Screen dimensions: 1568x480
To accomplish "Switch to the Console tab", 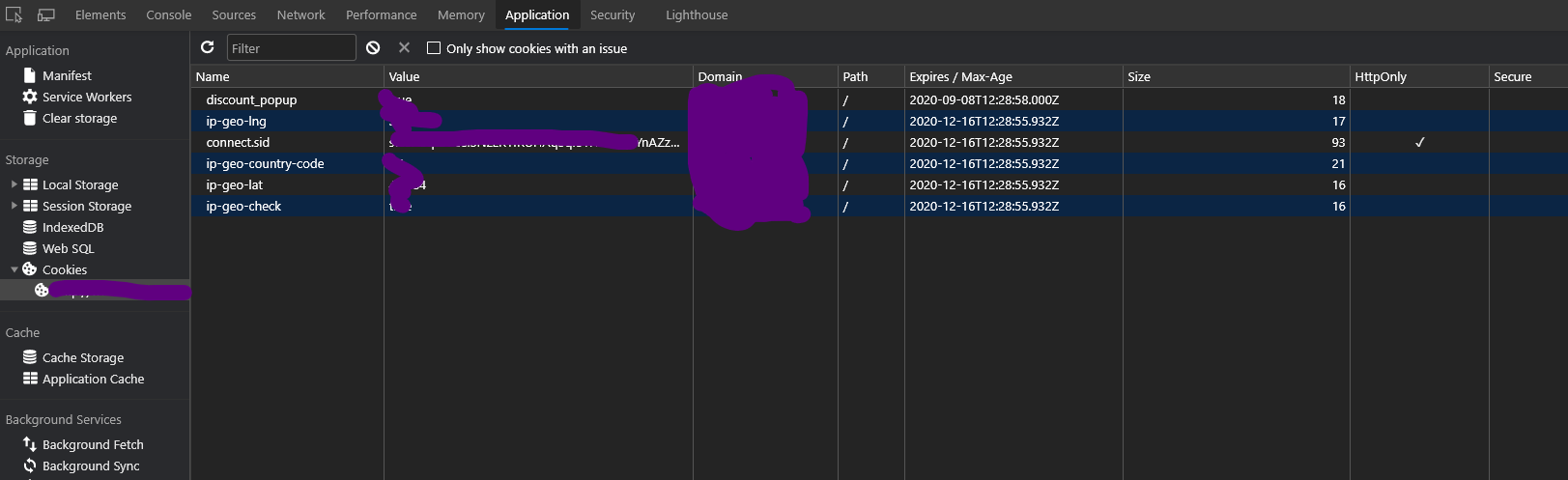I will click(x=168, y=14).
